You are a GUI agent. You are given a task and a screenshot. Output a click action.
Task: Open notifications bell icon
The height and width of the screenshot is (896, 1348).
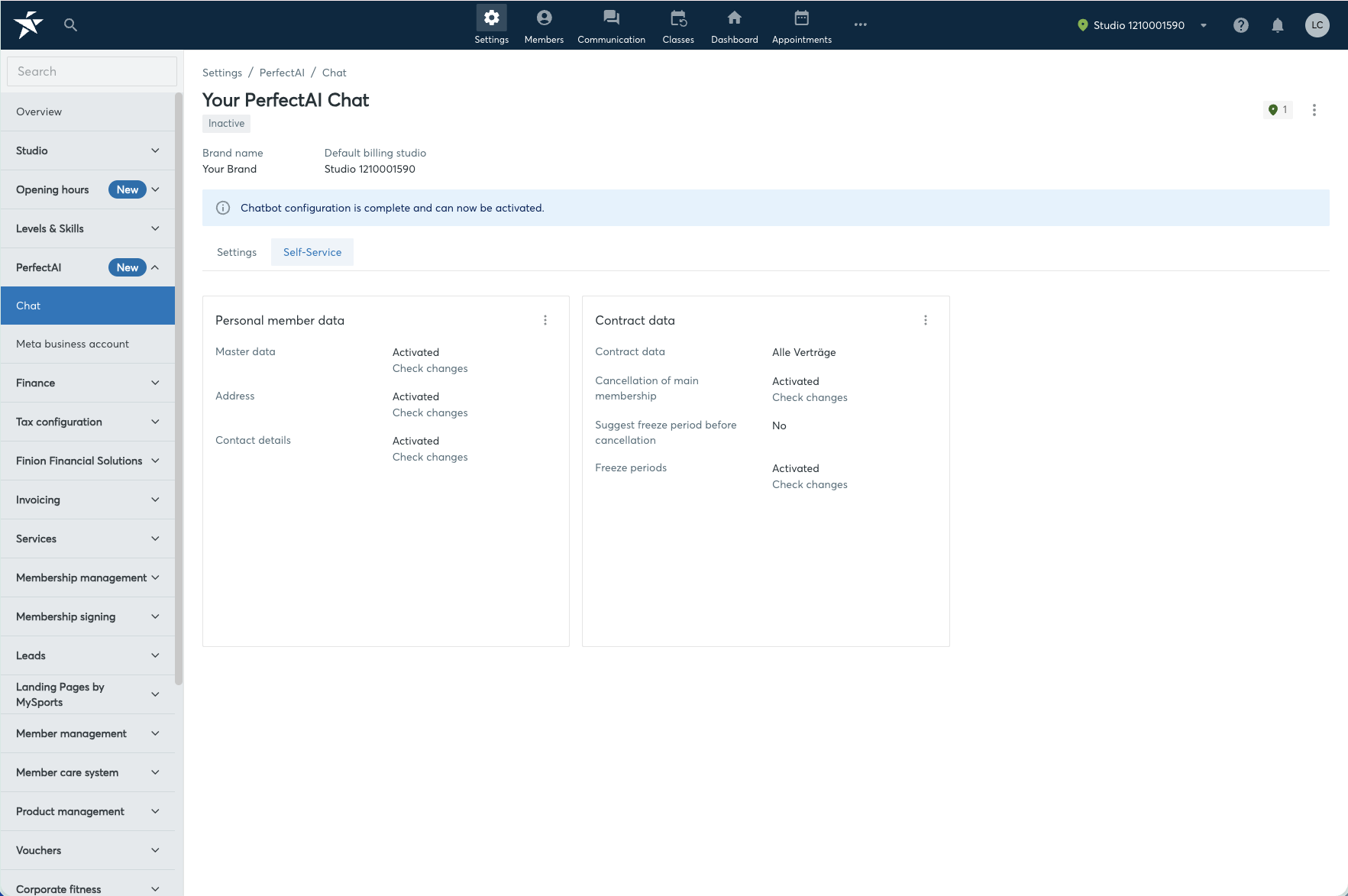point(1278,25)
